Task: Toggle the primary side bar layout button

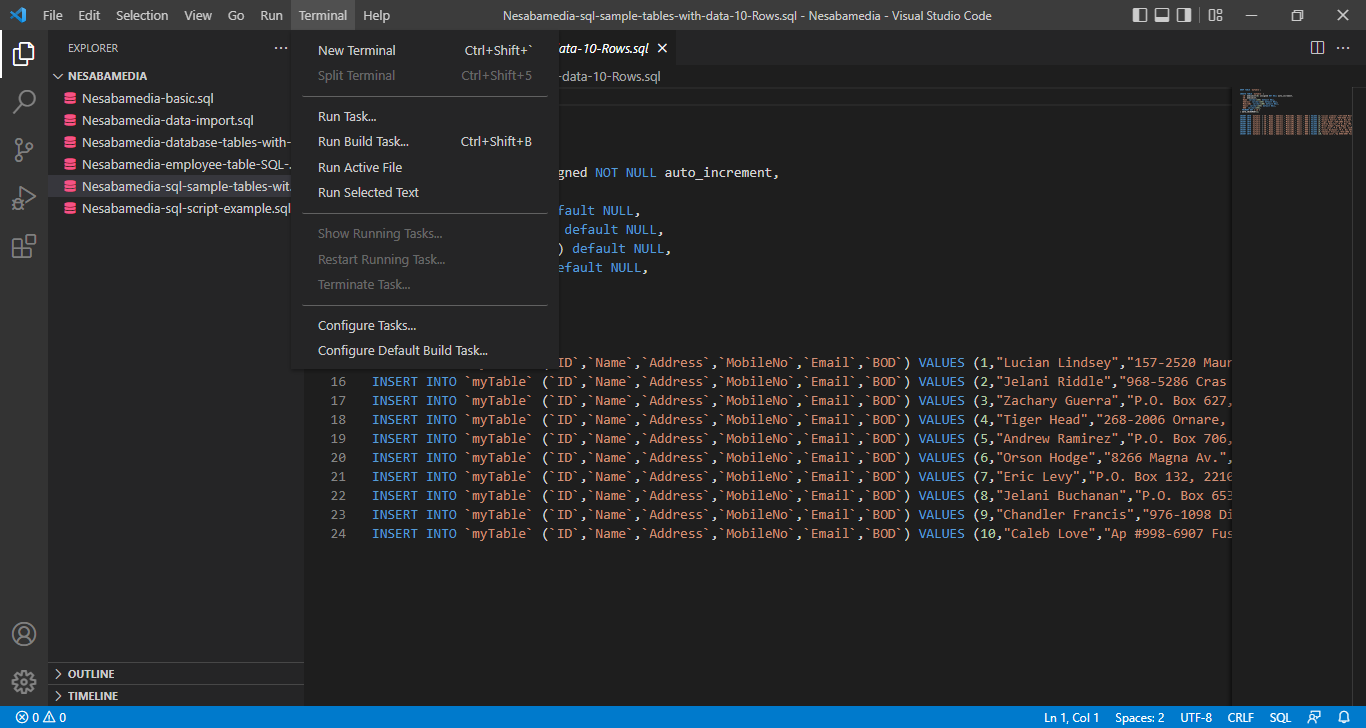Action: click(1140, 15)
